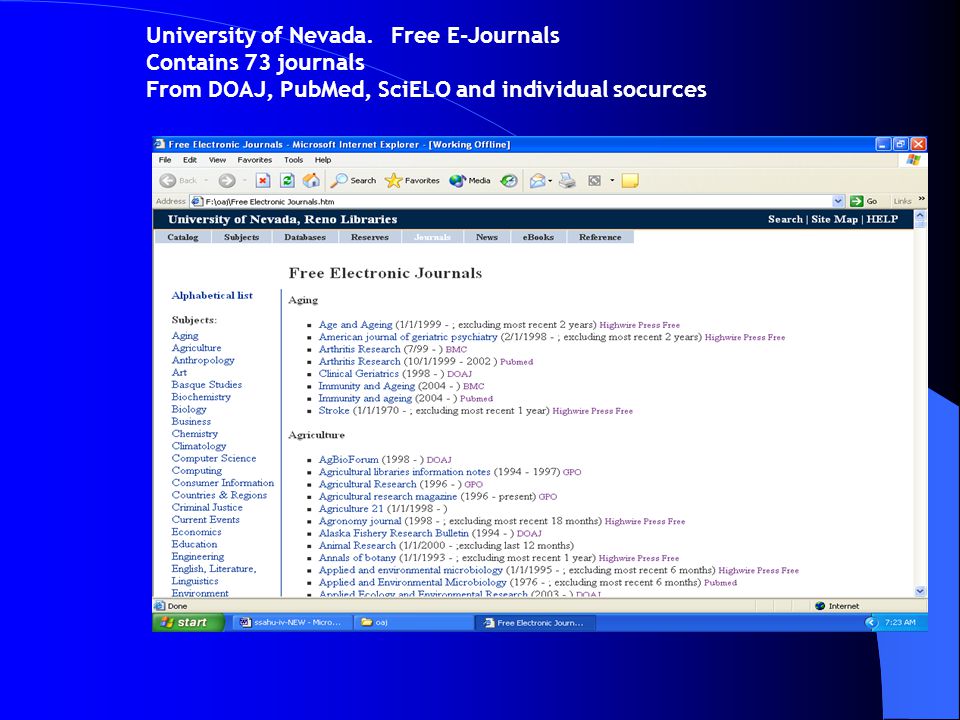Select Basque Studies in the Subjects sidebar
The height and width of the screenshot is (720, 960).
tap(206, 385)
